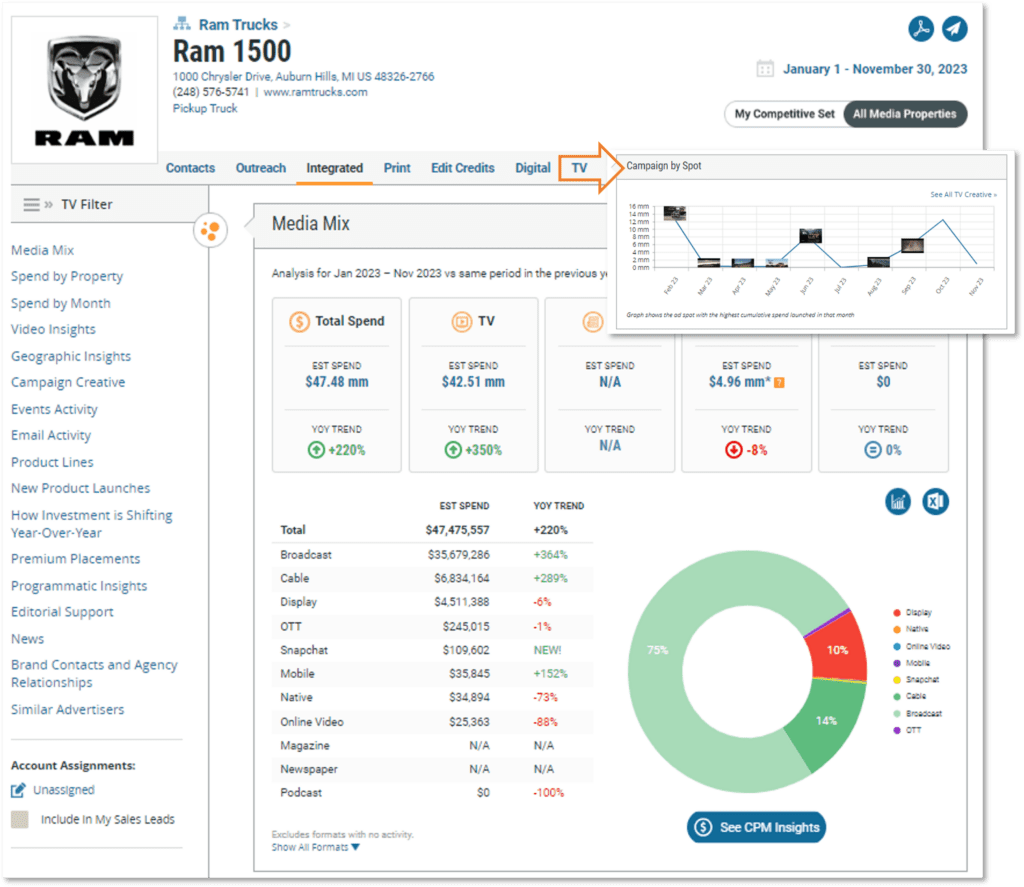Click the RAM logo image
Viewport: 1024px width, 887px height.
coord(84,90)
